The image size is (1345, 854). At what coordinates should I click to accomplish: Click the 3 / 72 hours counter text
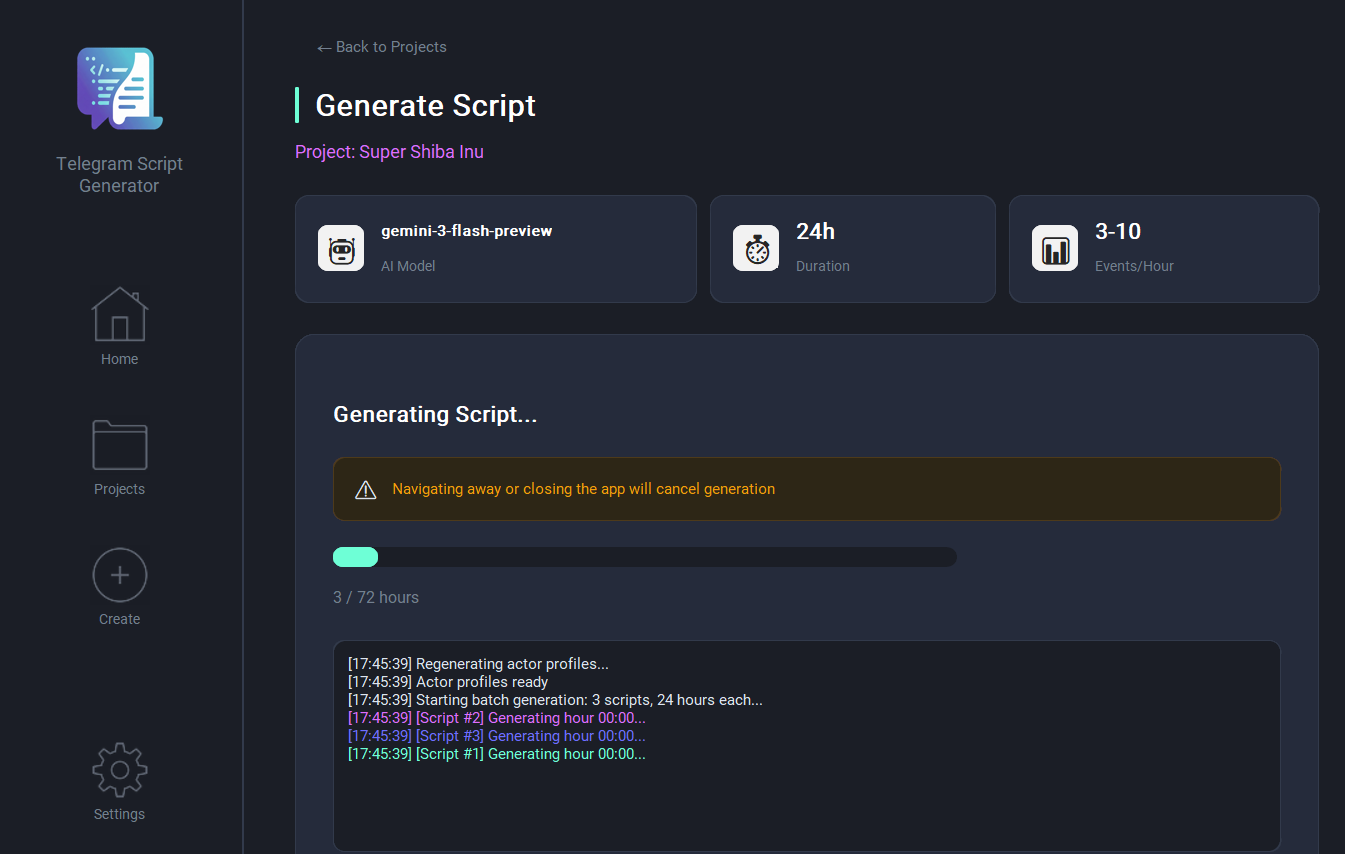click(375, 597)
